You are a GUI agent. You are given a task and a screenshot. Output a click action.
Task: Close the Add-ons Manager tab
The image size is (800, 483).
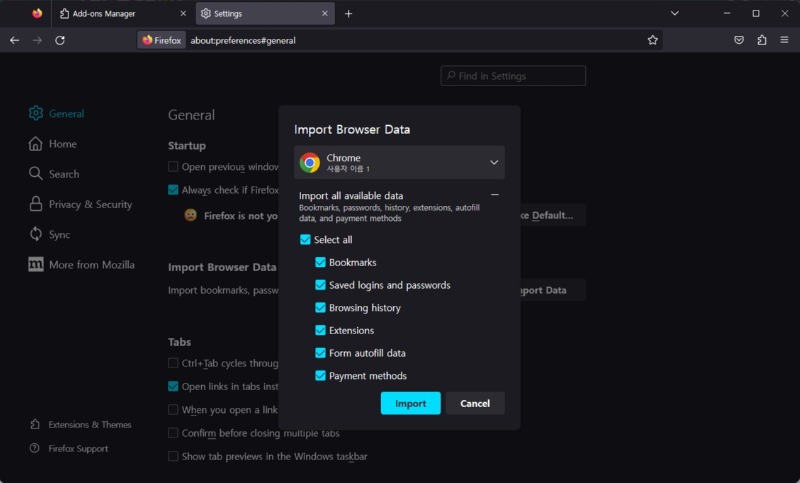coord(182,14)
